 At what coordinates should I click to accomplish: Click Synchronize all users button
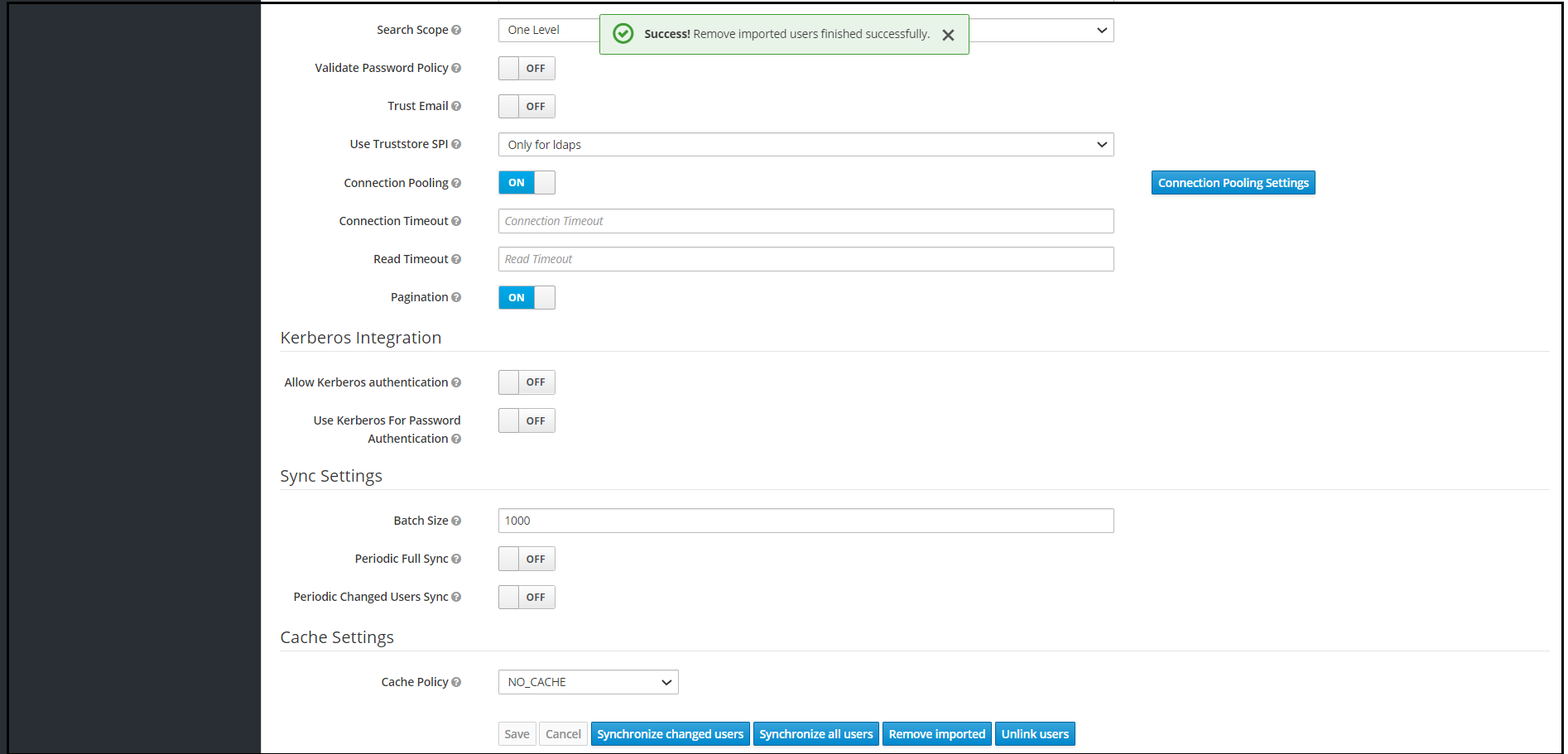pos(815,734)
